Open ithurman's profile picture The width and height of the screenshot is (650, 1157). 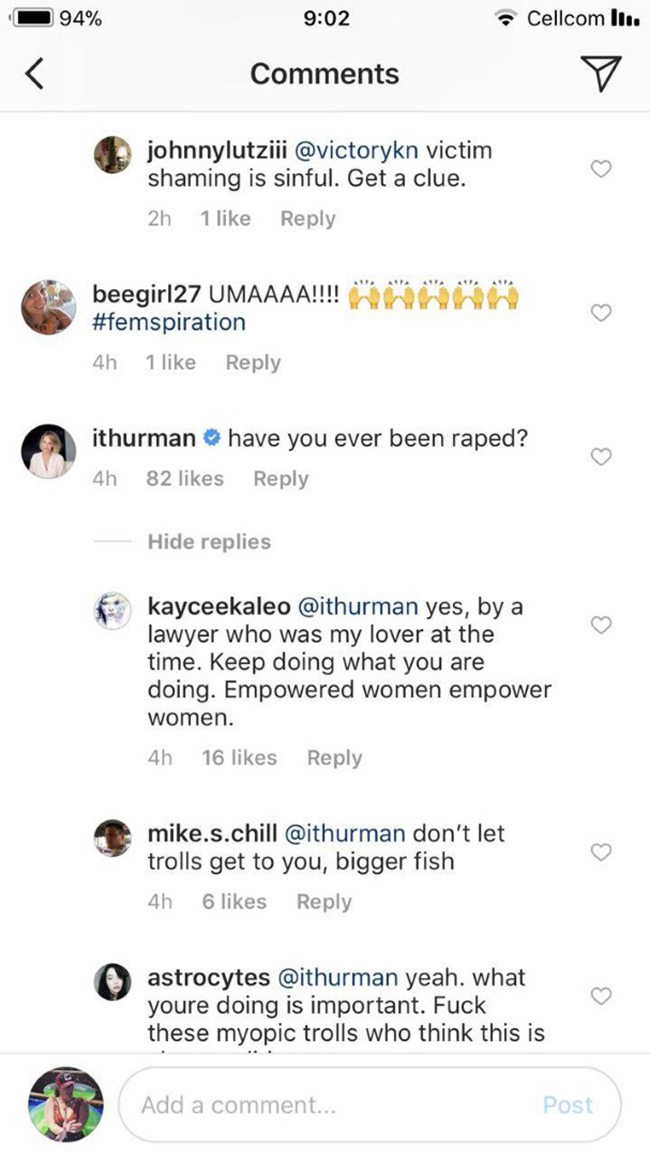click(x=48, y=453)
